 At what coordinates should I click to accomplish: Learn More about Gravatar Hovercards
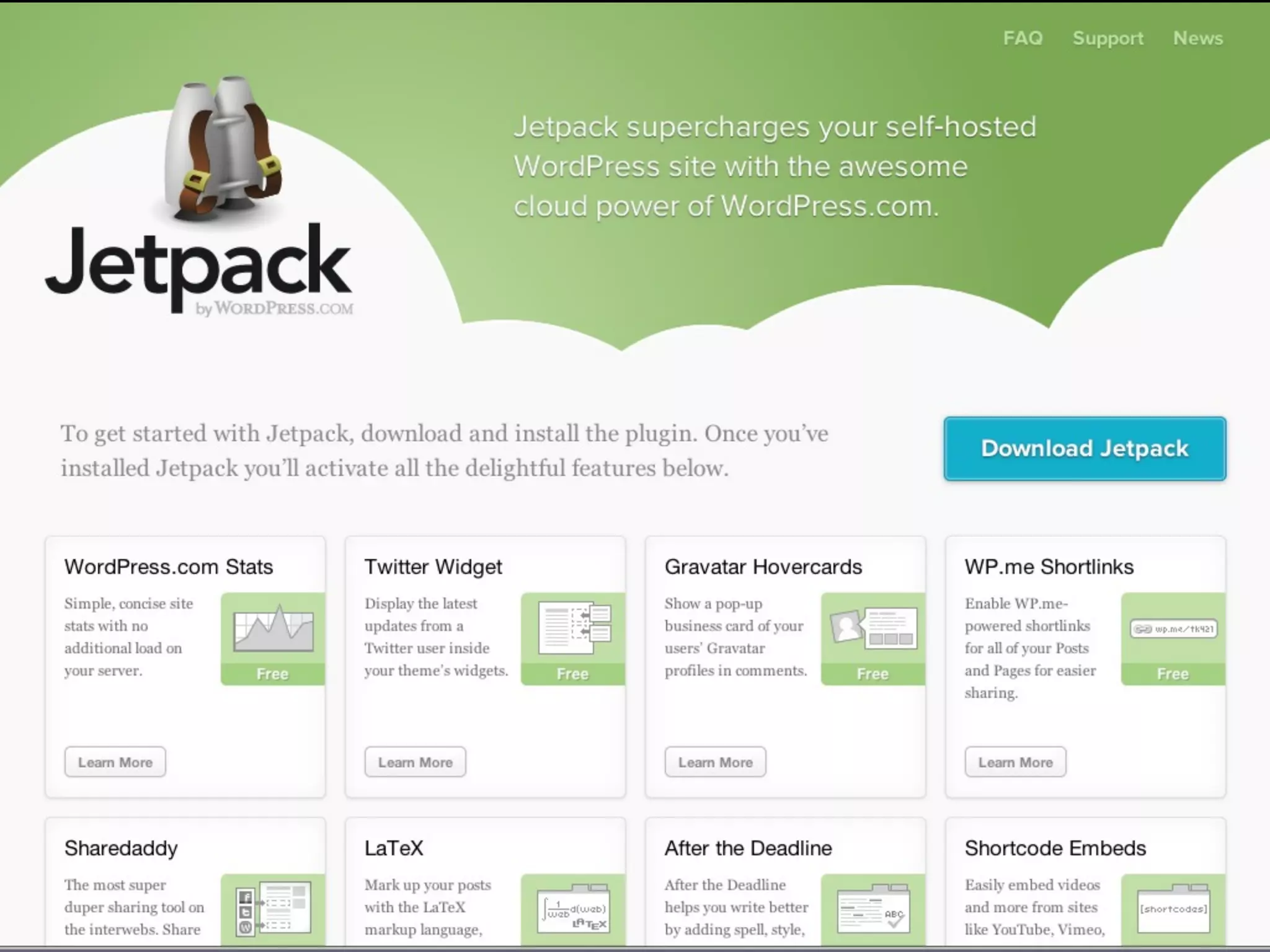click(715, 762)
